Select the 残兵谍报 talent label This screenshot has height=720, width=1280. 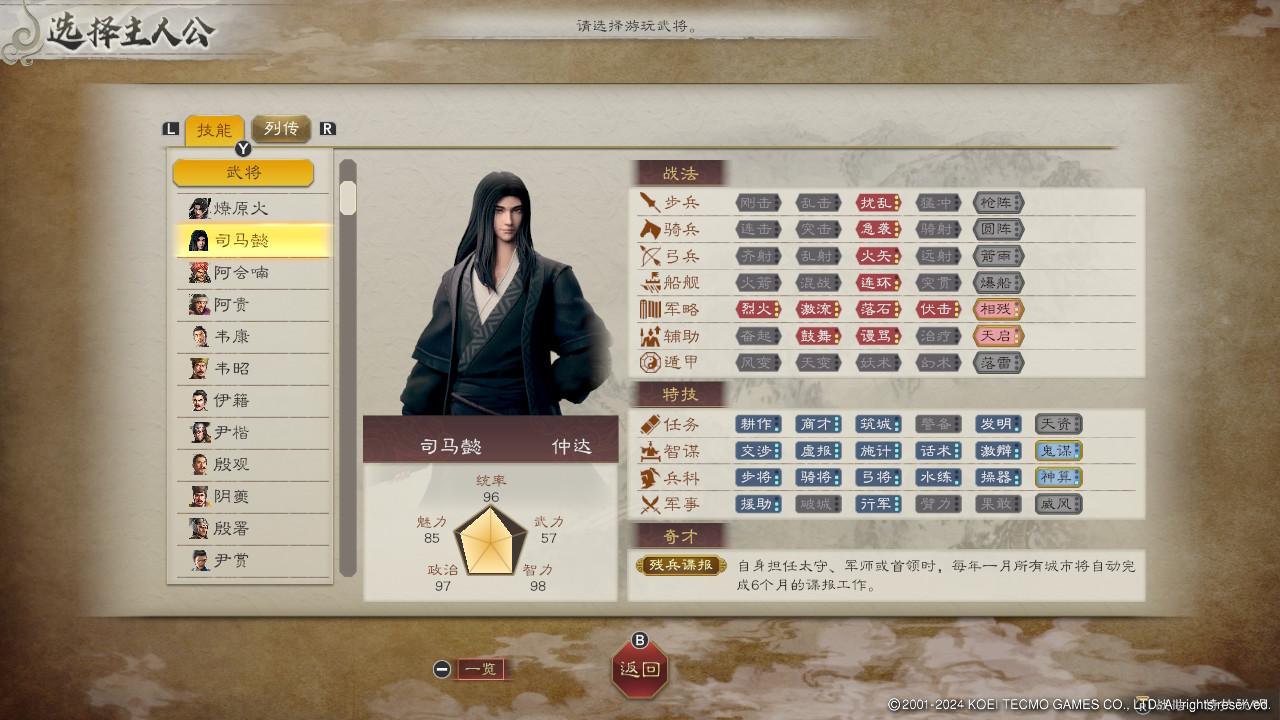pos(680,565)
